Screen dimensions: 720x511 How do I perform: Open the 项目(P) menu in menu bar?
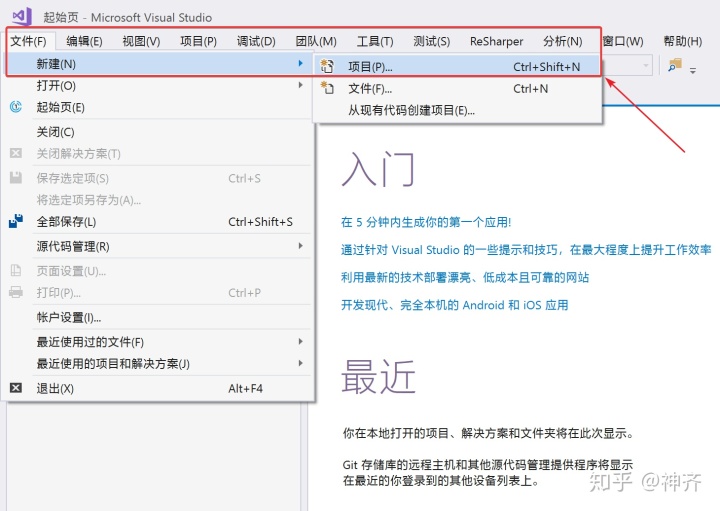click(x=198, y=41)
